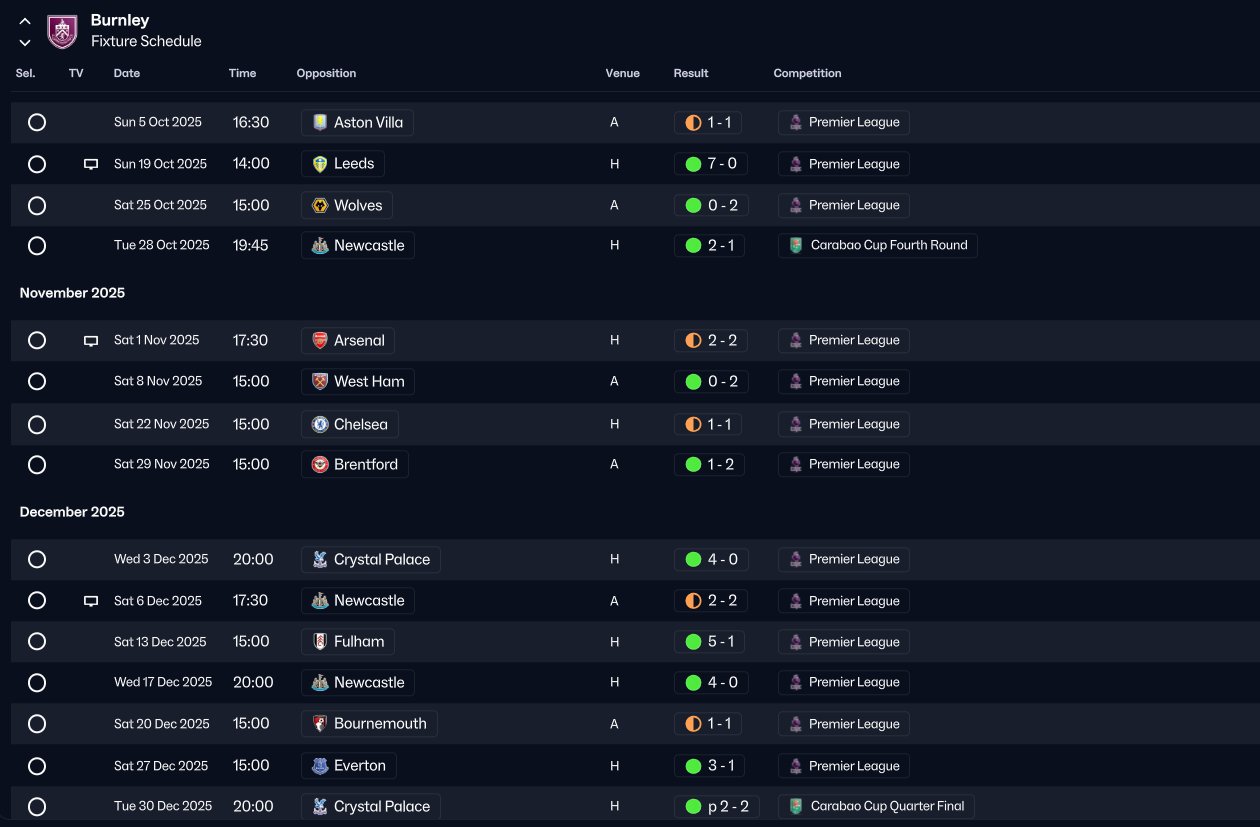Sort fixtures by Date column header
This screenshot has width=1260, height=827.
point(127,73)
